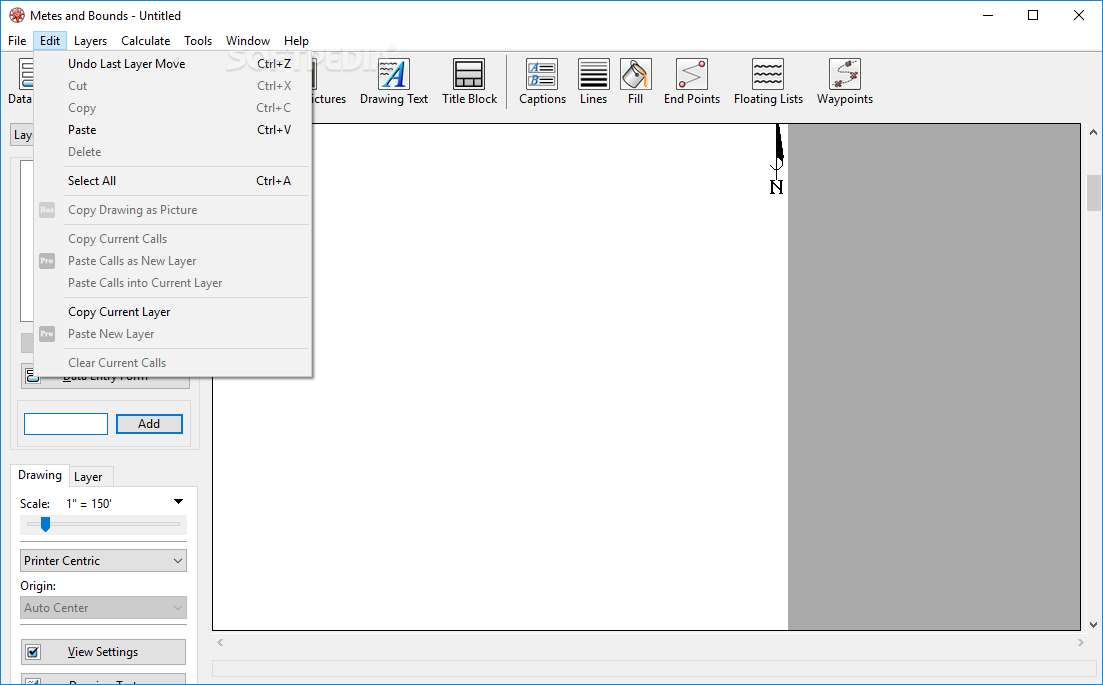Screen dimensions: 1103x685
Task: Click the vertical scrollbar down arrow
Action: tap(1093, 625)
